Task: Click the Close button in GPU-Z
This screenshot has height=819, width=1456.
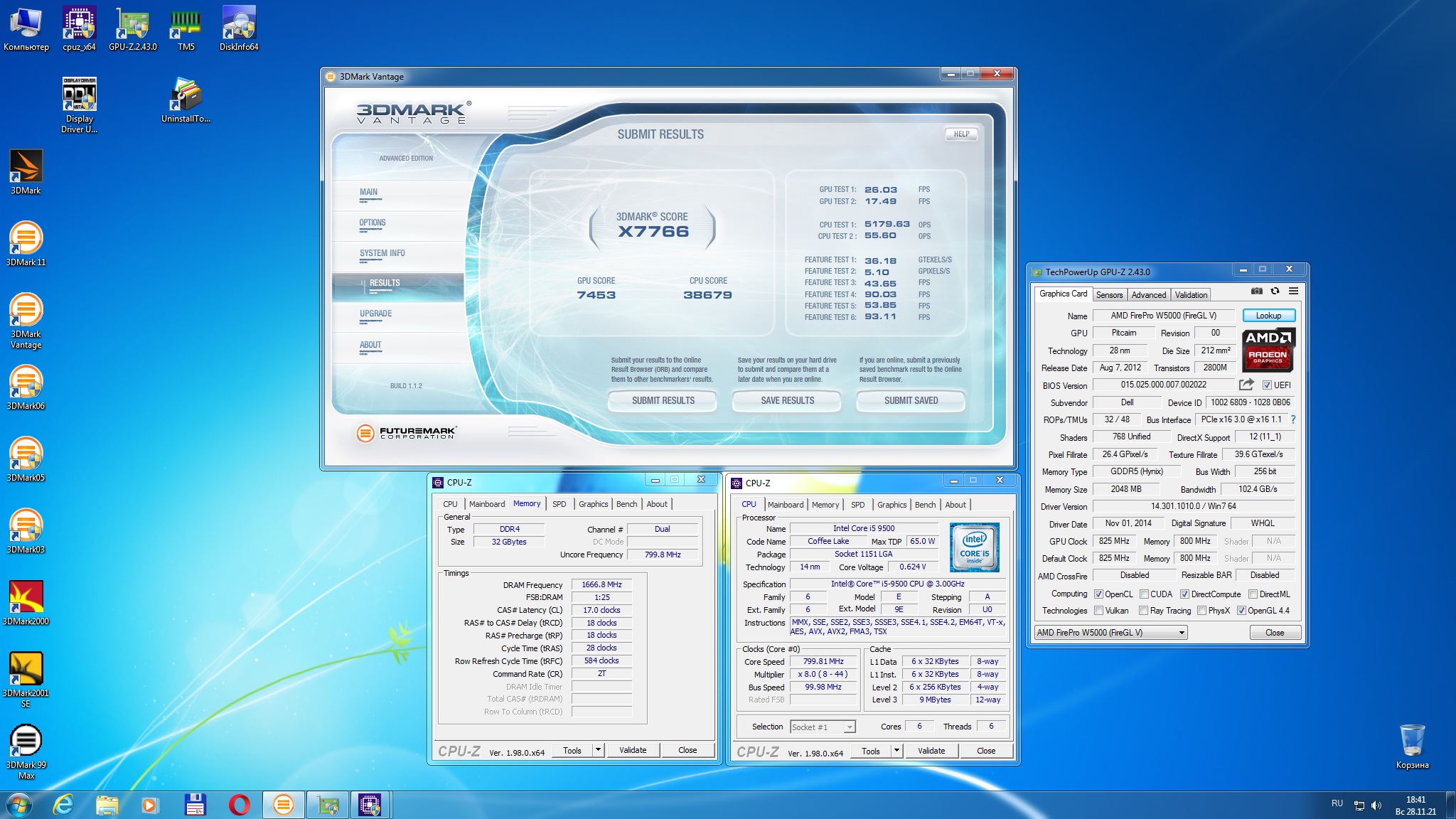Action: click(1275, 633)
